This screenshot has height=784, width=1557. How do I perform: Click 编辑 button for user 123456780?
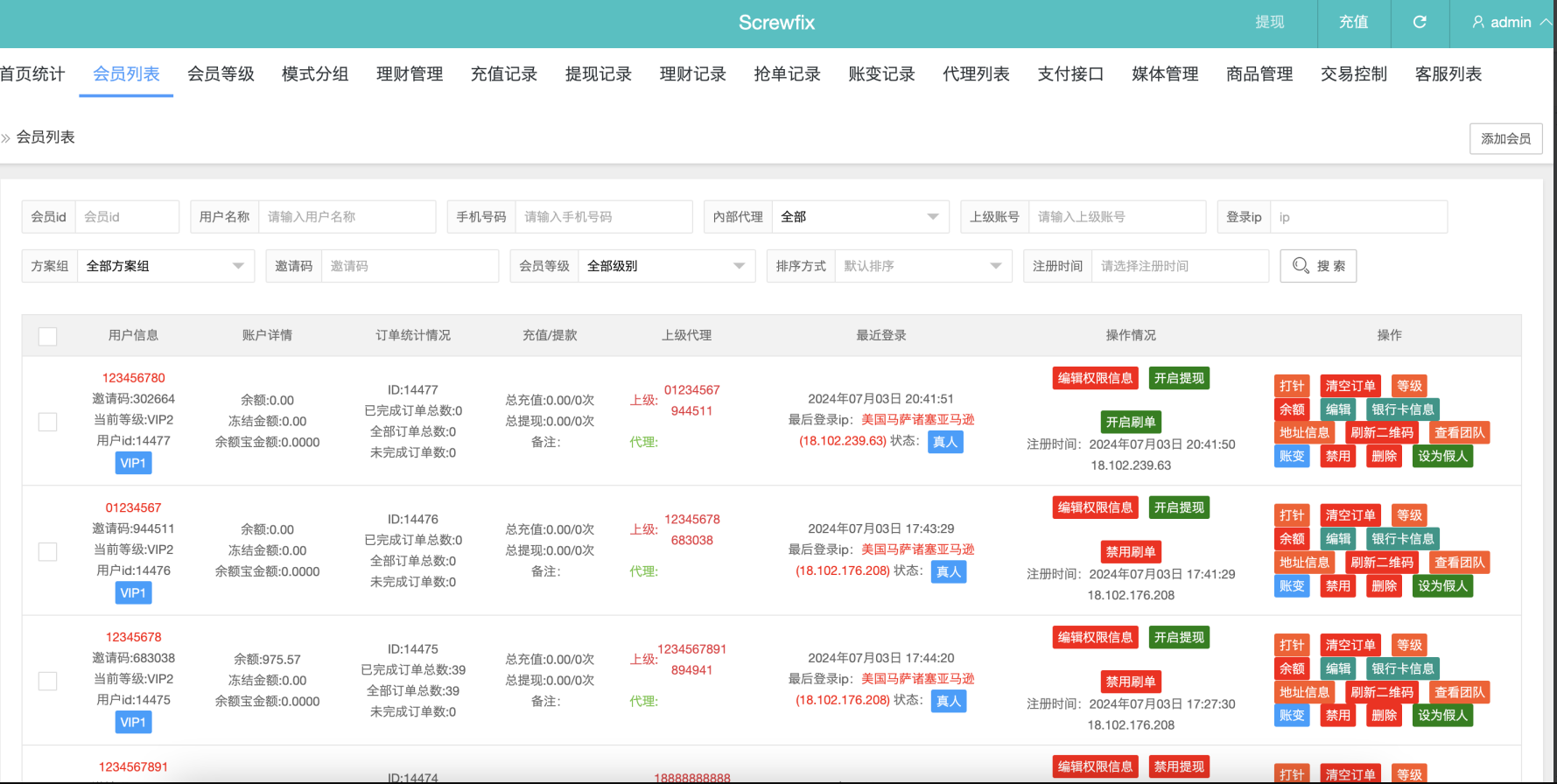pyautogui.click(x=1338, y=409)
